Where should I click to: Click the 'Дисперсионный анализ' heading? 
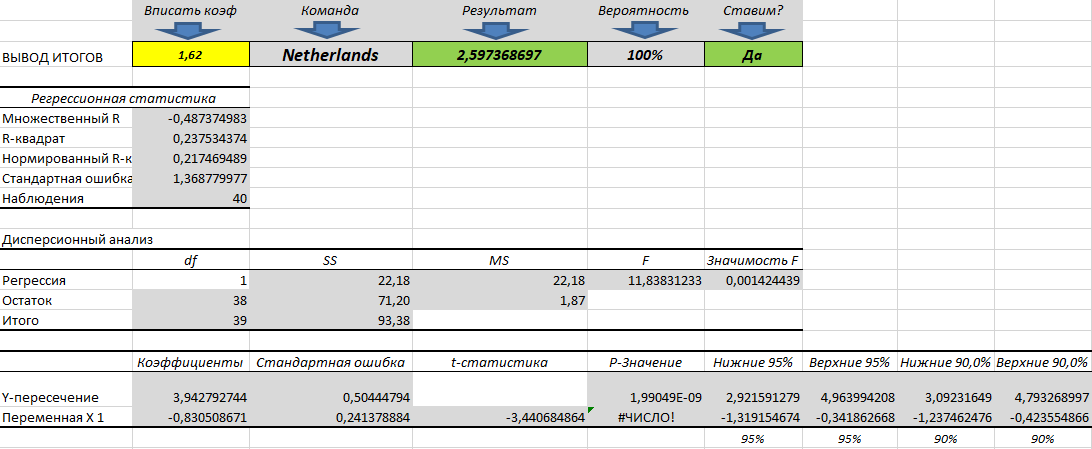[77, 239]
